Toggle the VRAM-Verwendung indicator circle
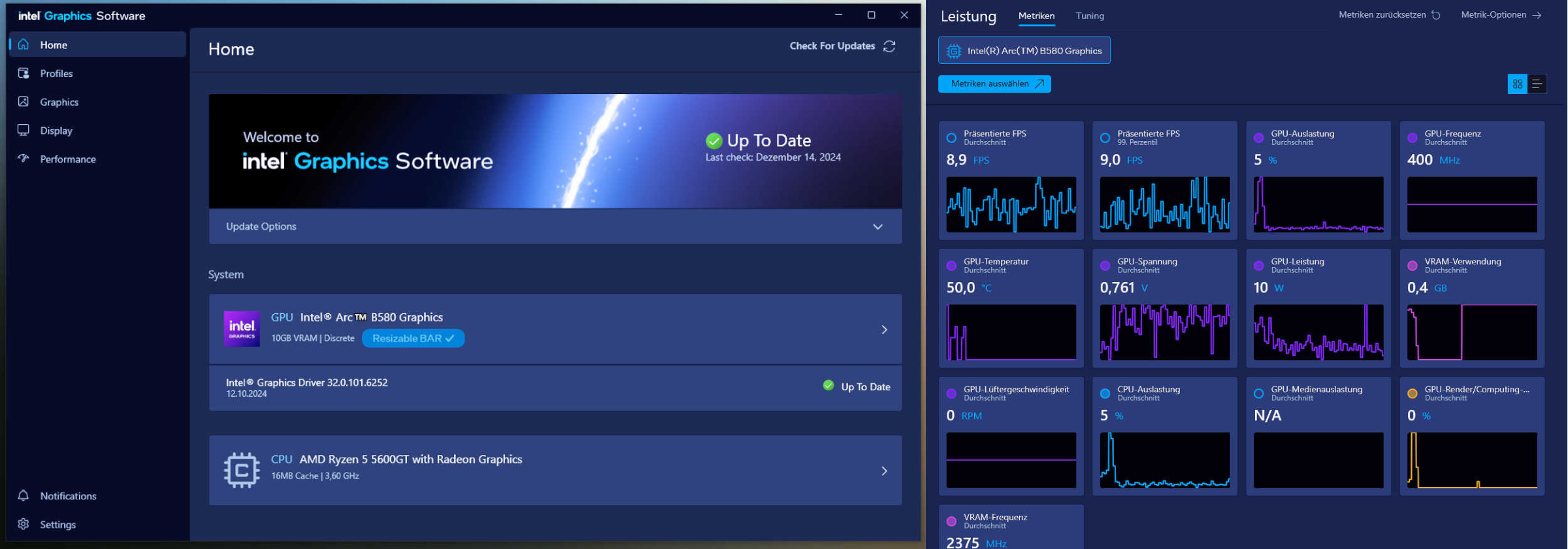The width and height of the screenshot is (1568, 549). (x=1412, y=266)
